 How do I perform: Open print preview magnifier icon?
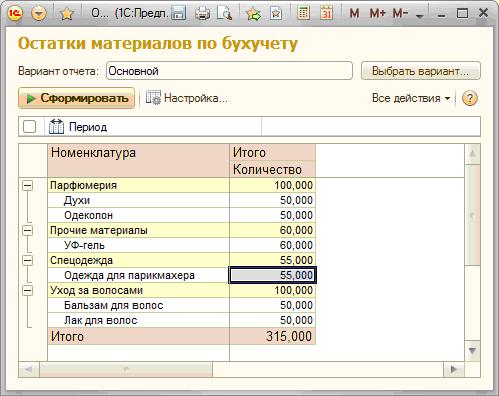coord(224,14)
